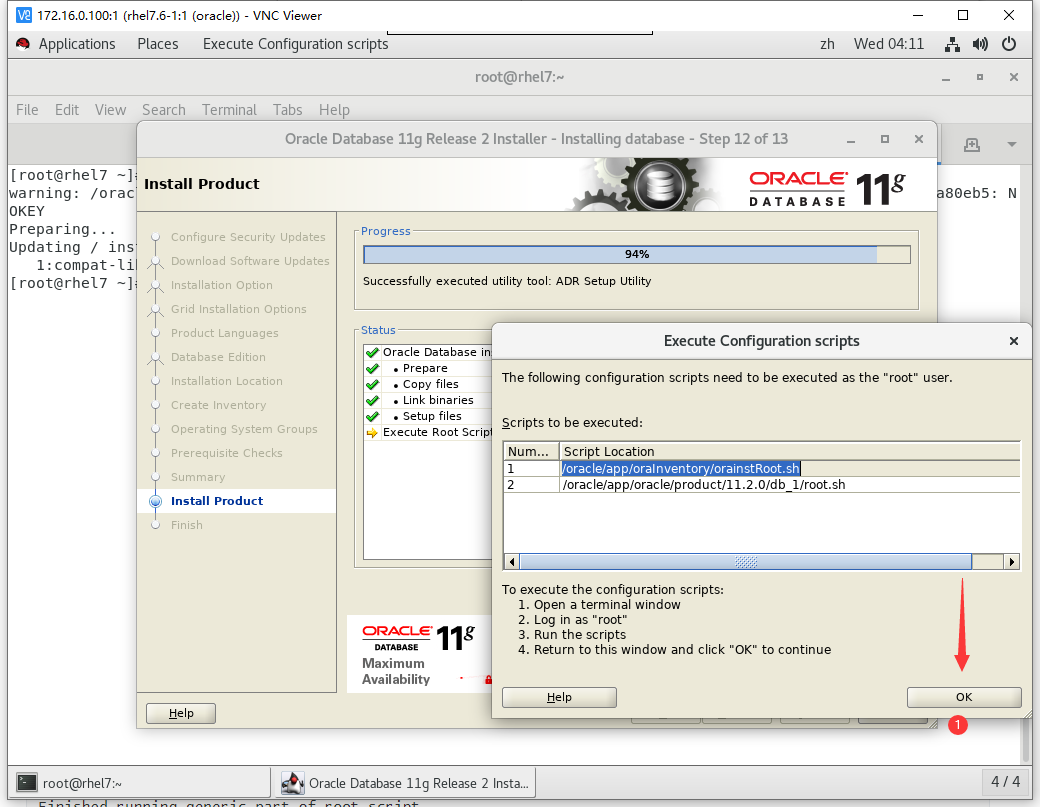The width and height of the screenshot is (1040, 807).
Task: Click scrollbar left arrow in scripts table
Action: pyautogui.click(x=511, y=562)
